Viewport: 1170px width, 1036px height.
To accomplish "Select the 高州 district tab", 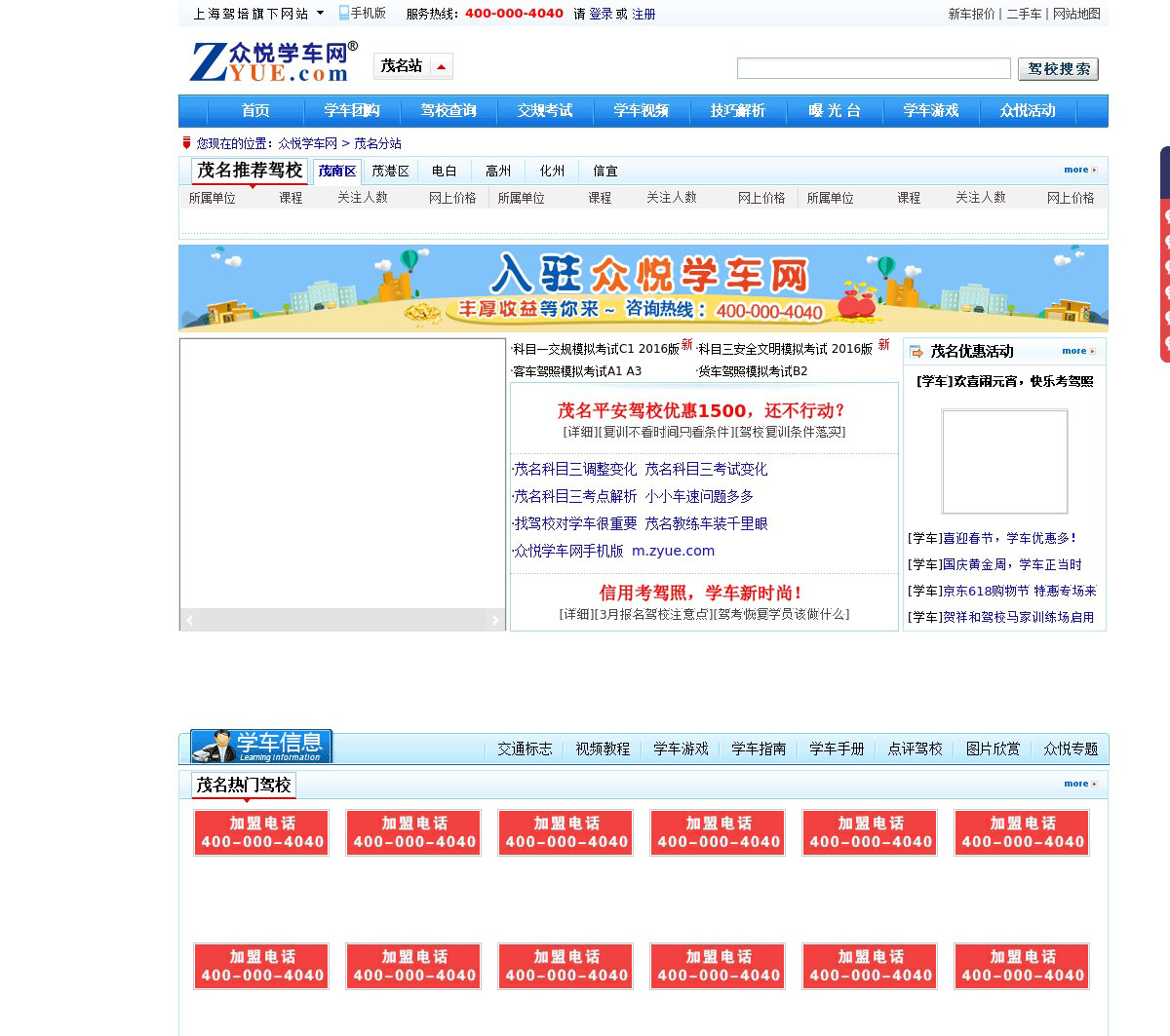I will tap(498, 171).
